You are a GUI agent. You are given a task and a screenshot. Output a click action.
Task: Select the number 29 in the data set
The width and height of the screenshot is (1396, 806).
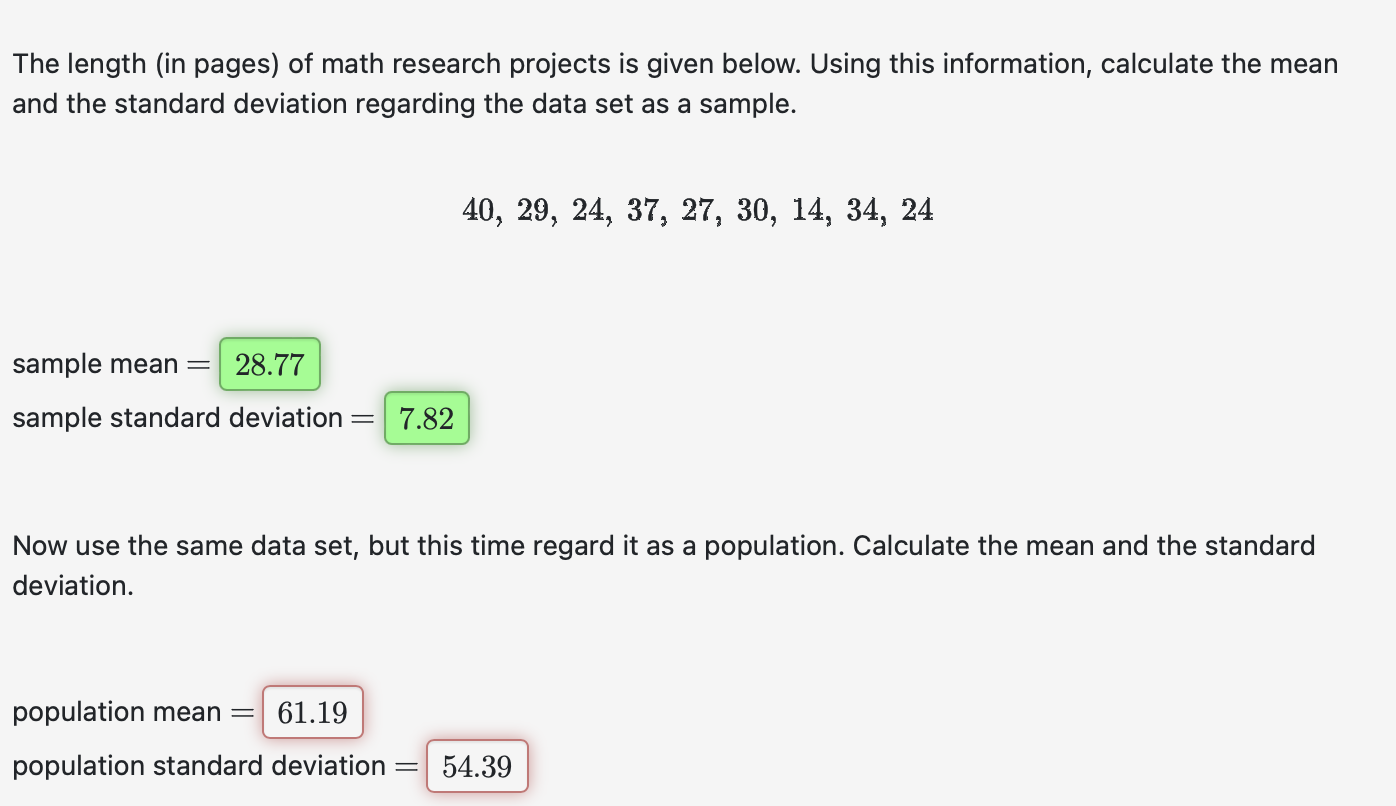click(535, 210)
